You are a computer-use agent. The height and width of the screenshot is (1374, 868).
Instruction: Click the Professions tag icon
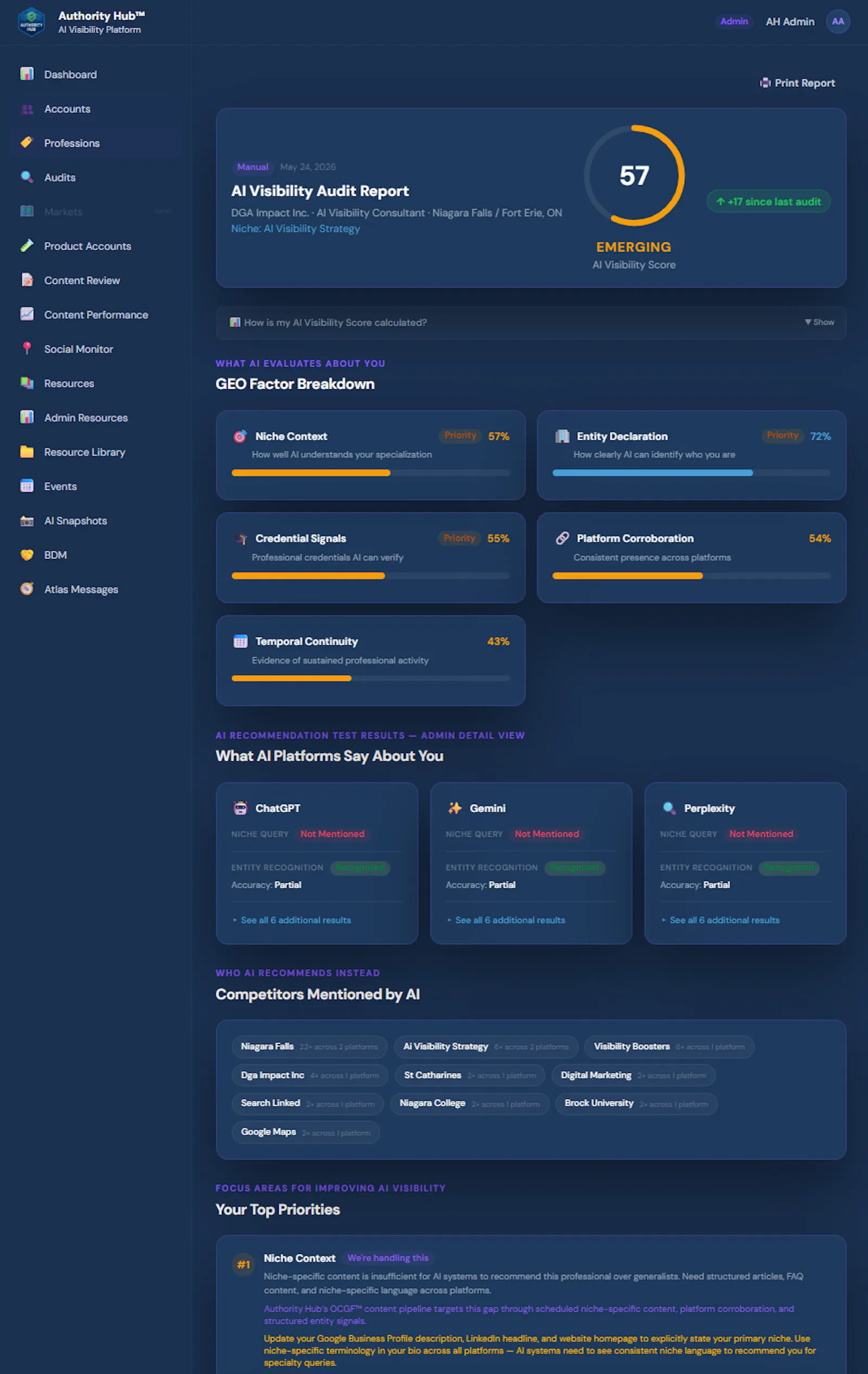pos(27,143)
